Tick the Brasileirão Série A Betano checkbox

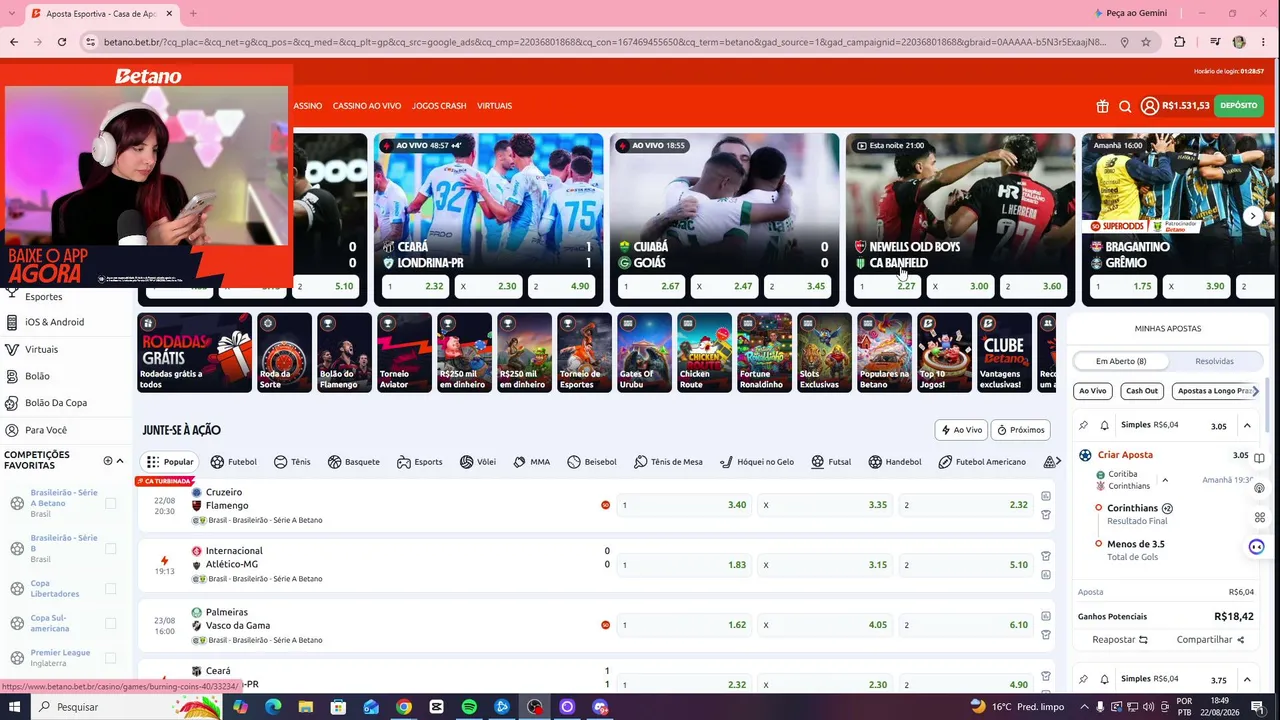[x=110, y=503]
